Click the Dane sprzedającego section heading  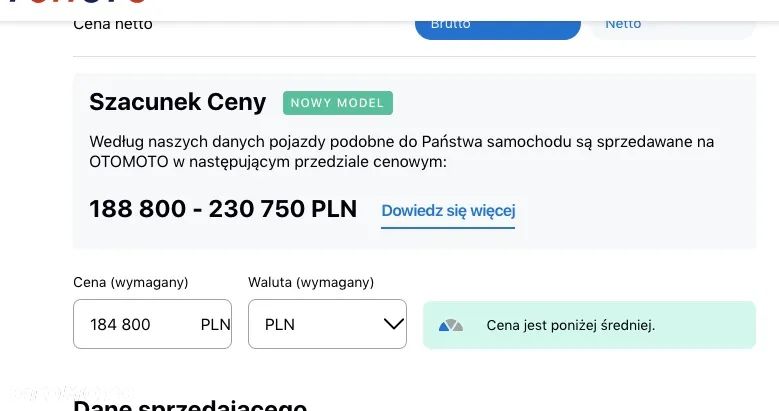tap(190, 405)
